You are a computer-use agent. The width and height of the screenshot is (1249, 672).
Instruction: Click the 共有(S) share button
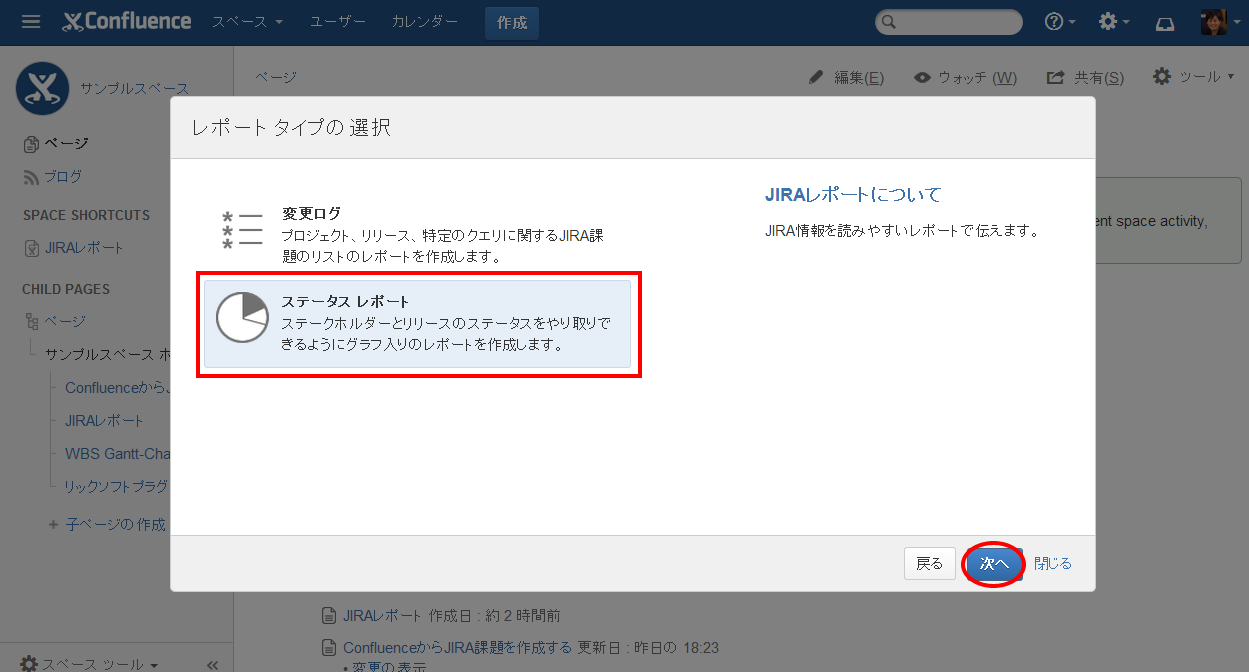click(x=1085, y=77)
